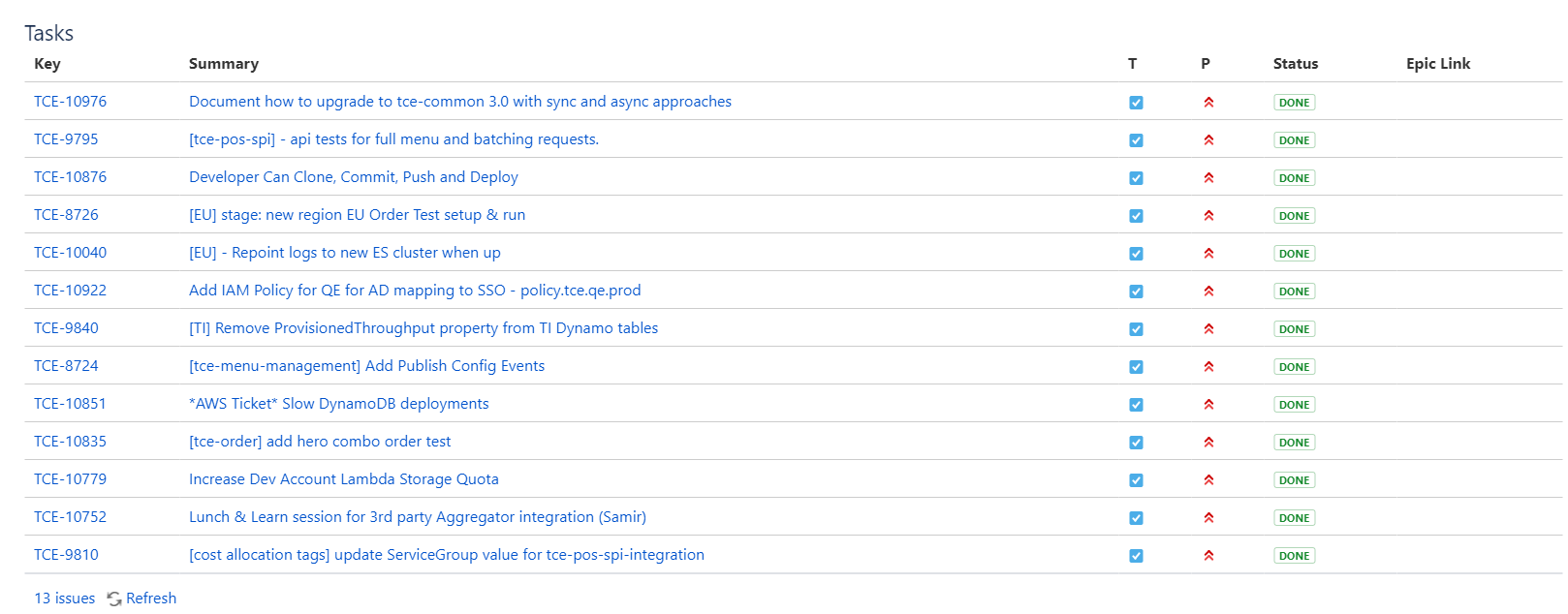
Task: Open the 'Slow DynamoDB deployments' summary link
Action: click(339, 404)
